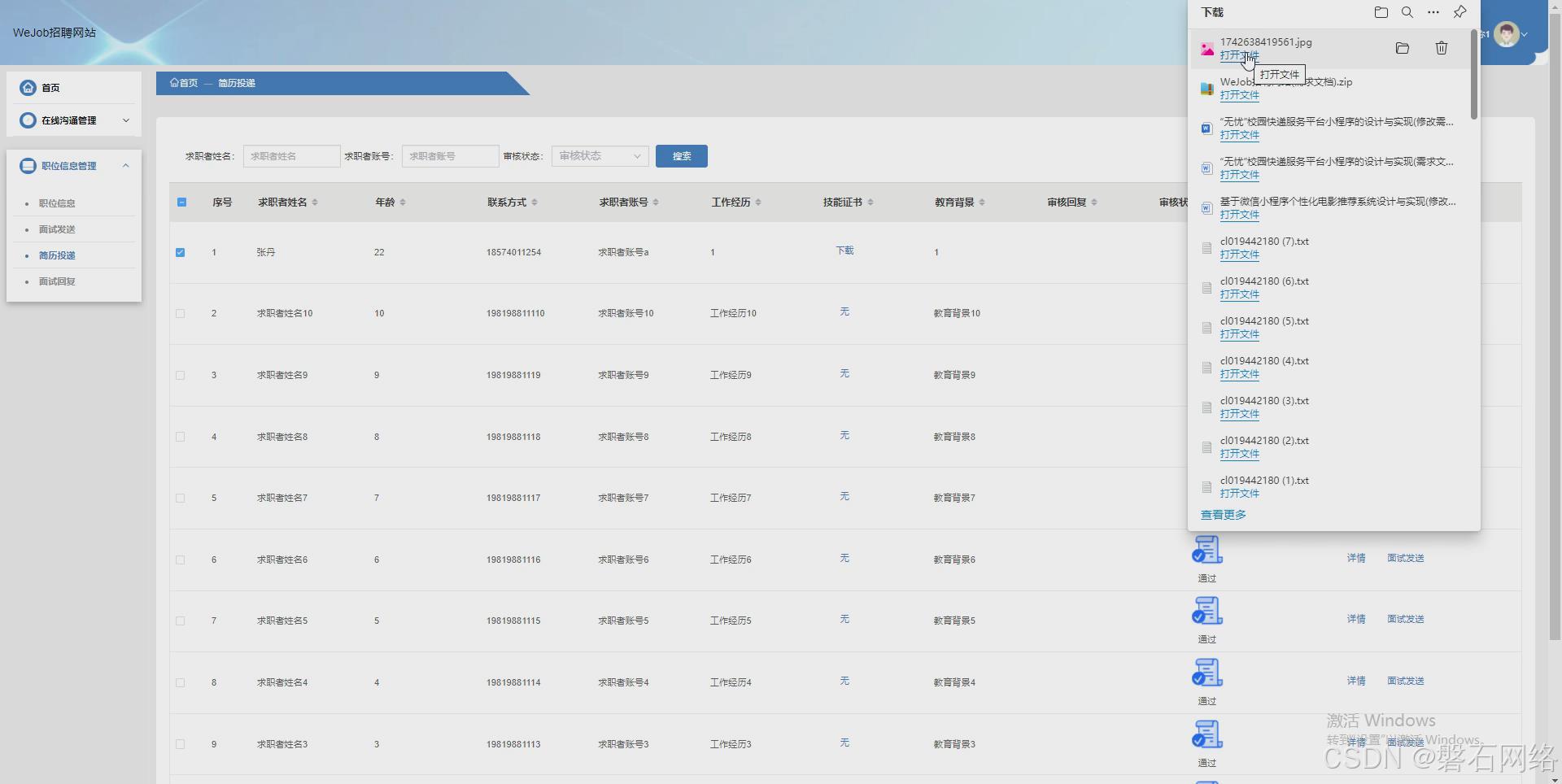This screenshot has width=1562, height=784.
Task: Check the row for 求职者姓名4
Action: tap(181, 682)
